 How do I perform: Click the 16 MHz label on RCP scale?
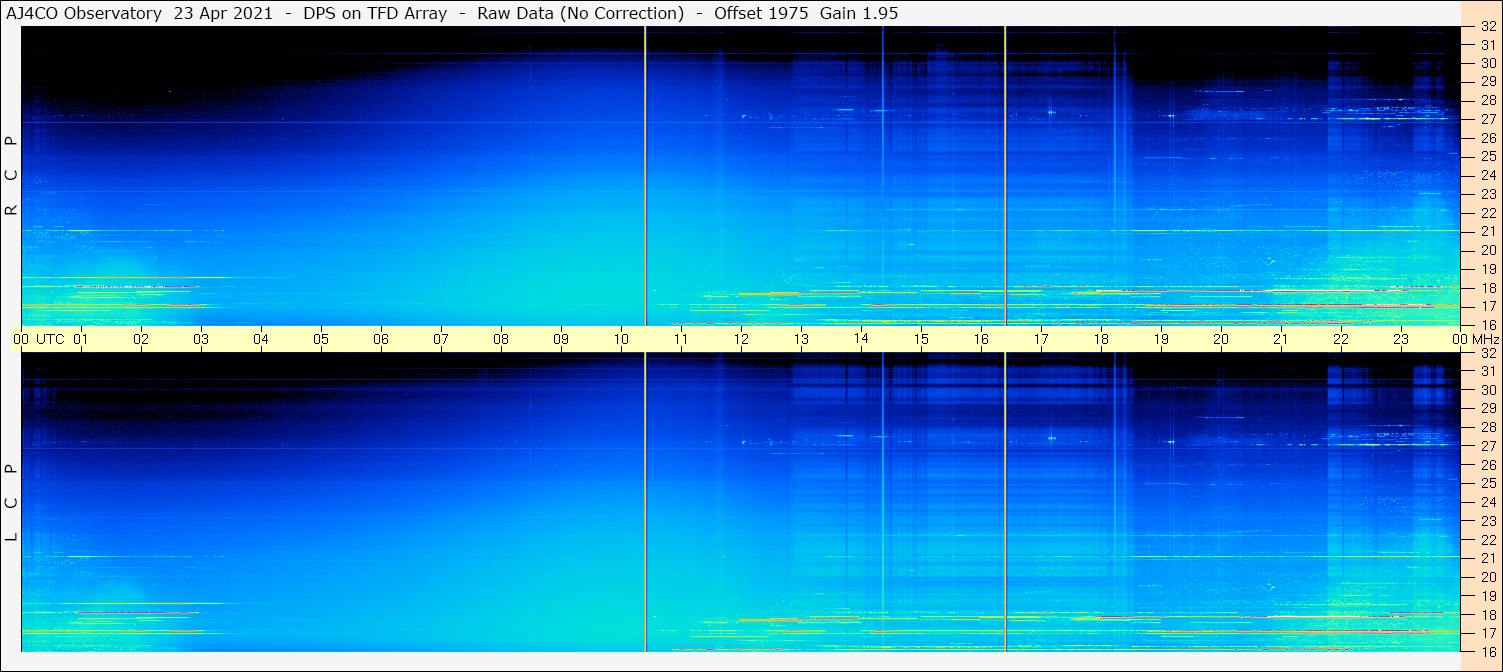pos(1487,325)
